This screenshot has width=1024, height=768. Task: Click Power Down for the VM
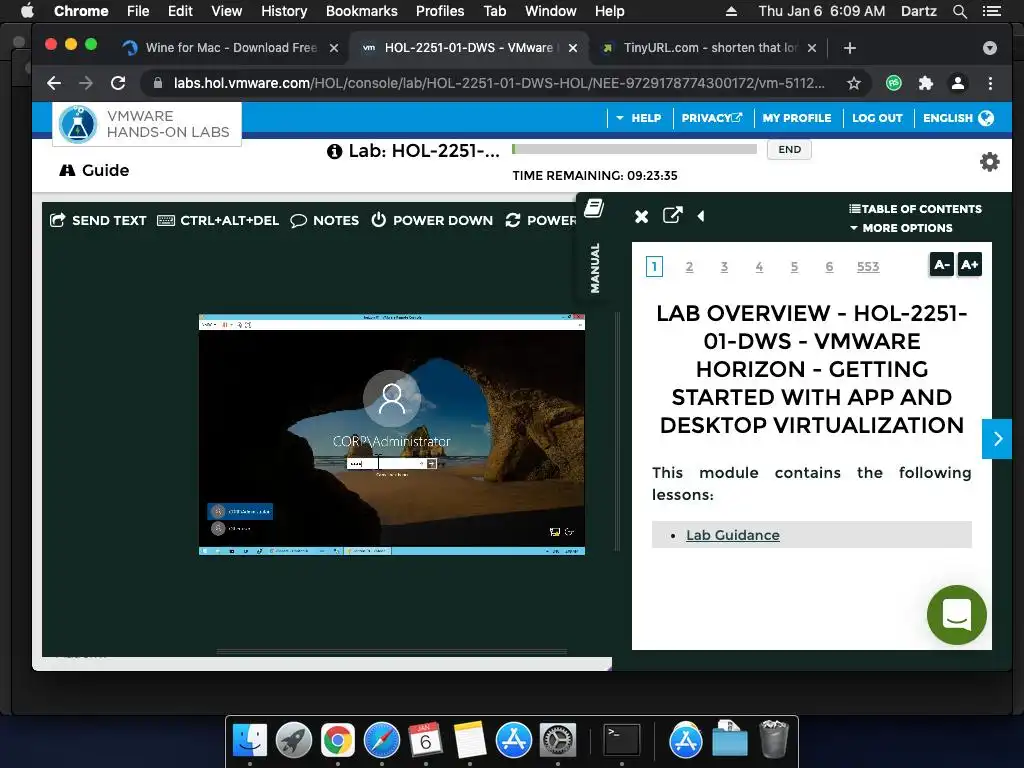(x=432, y=220)
